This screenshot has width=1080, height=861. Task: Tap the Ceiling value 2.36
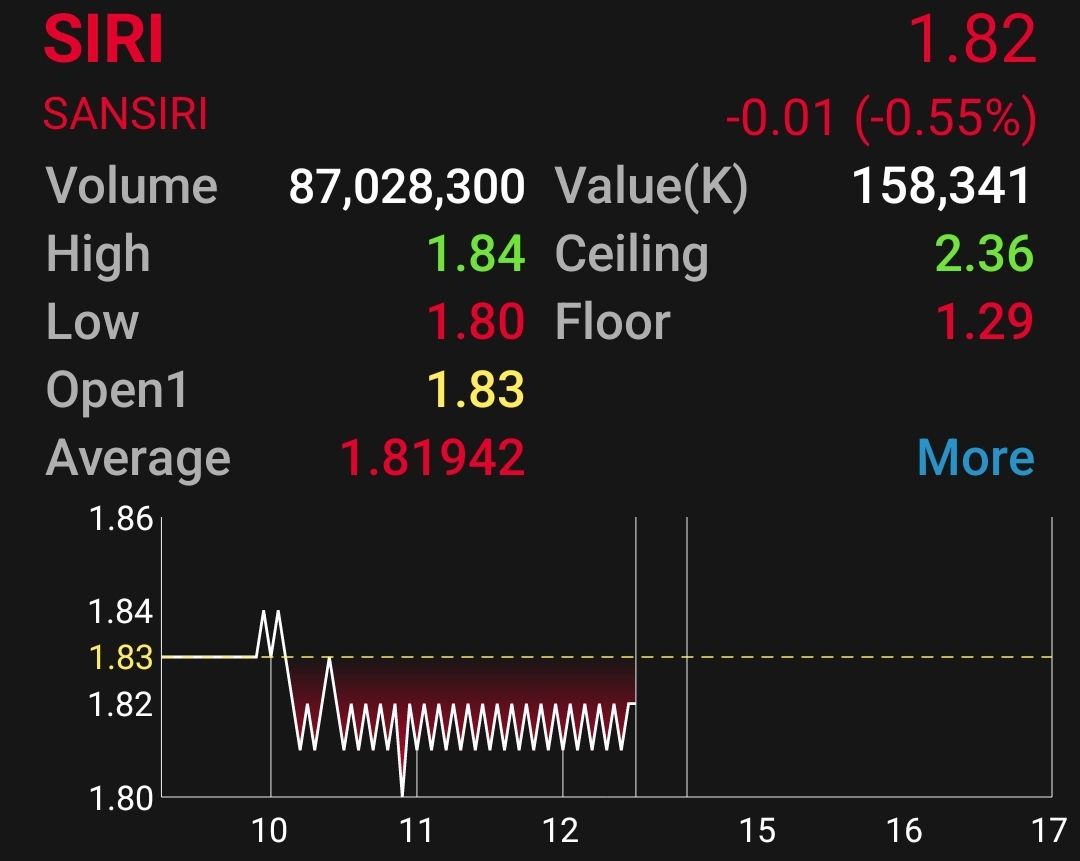984,253
